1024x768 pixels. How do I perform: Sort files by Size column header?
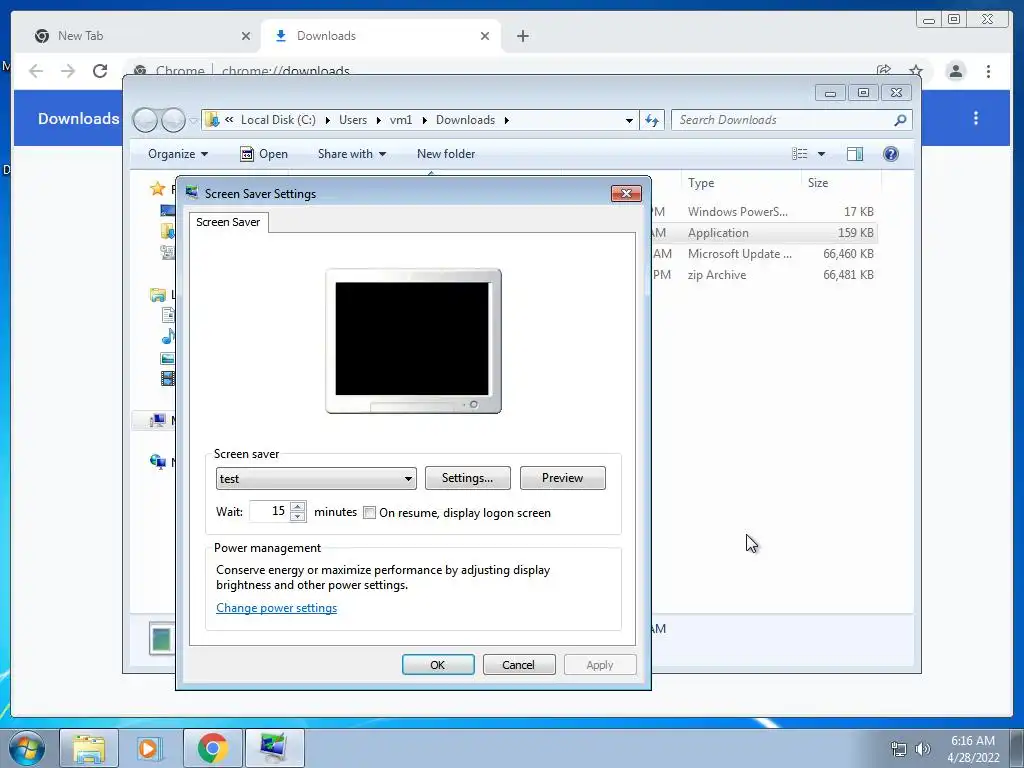click(841, 183)
